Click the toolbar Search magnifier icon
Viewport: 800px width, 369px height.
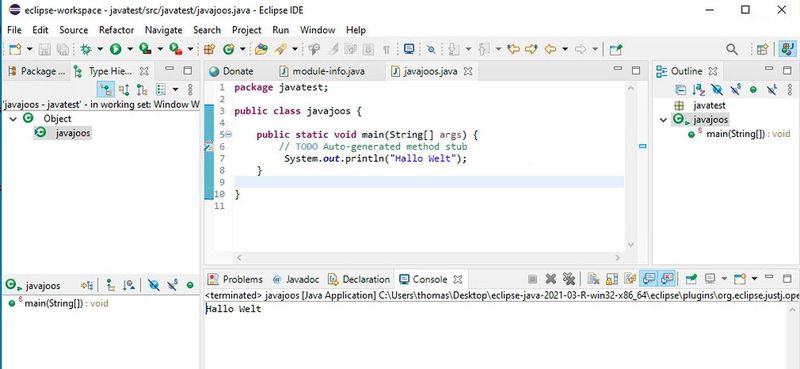point(732,49)
